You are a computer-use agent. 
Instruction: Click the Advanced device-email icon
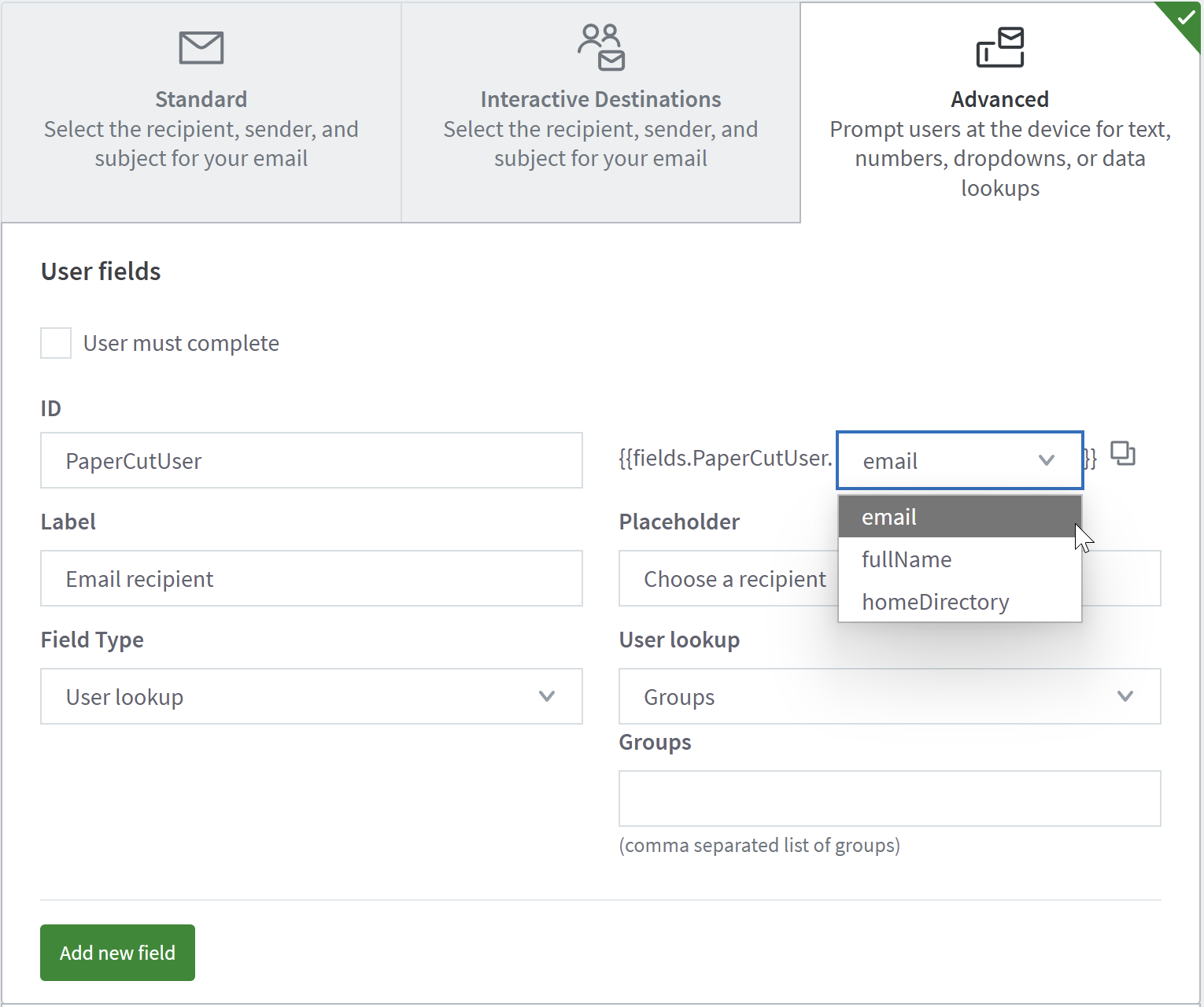tap(1000, 47)
